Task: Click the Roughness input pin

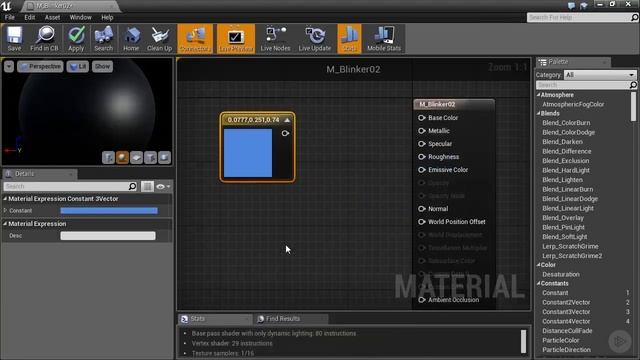Action: [x=422, y=157]
